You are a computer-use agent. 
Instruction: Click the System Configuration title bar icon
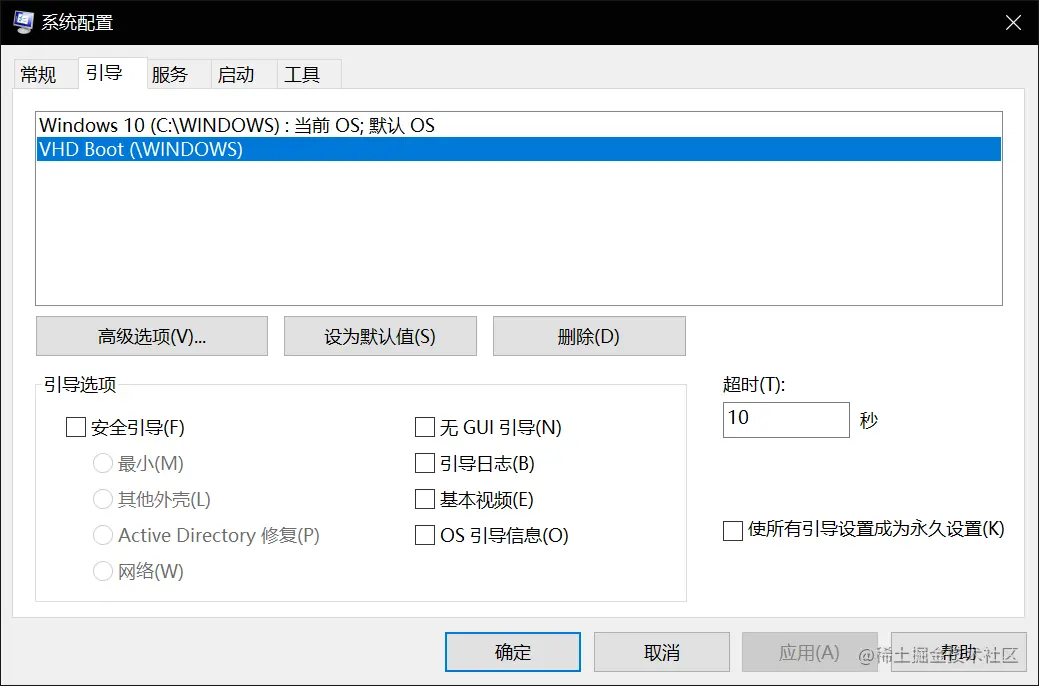23,22
